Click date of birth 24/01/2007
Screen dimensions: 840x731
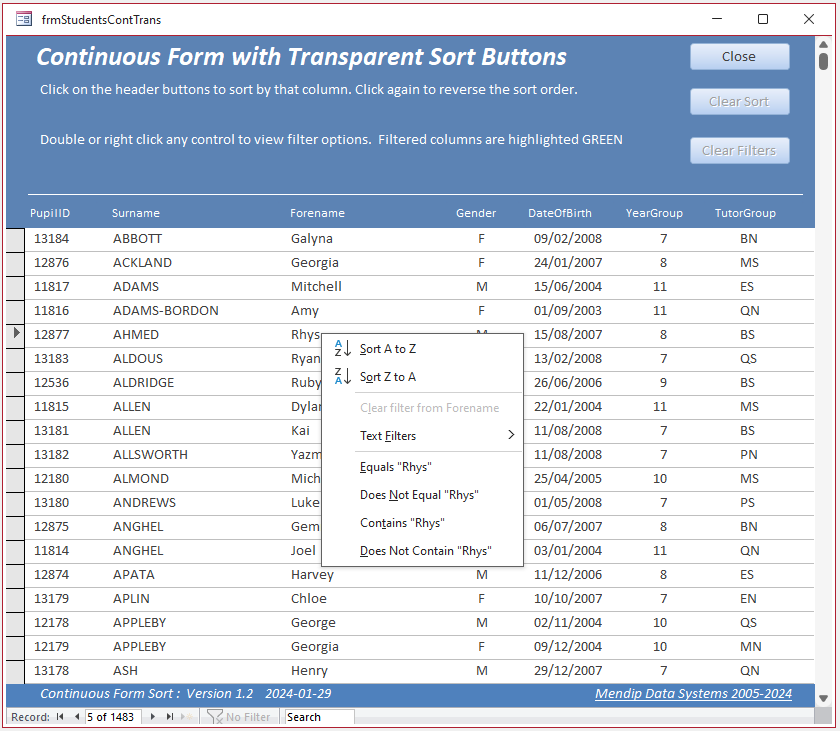[x=568, y=262]
